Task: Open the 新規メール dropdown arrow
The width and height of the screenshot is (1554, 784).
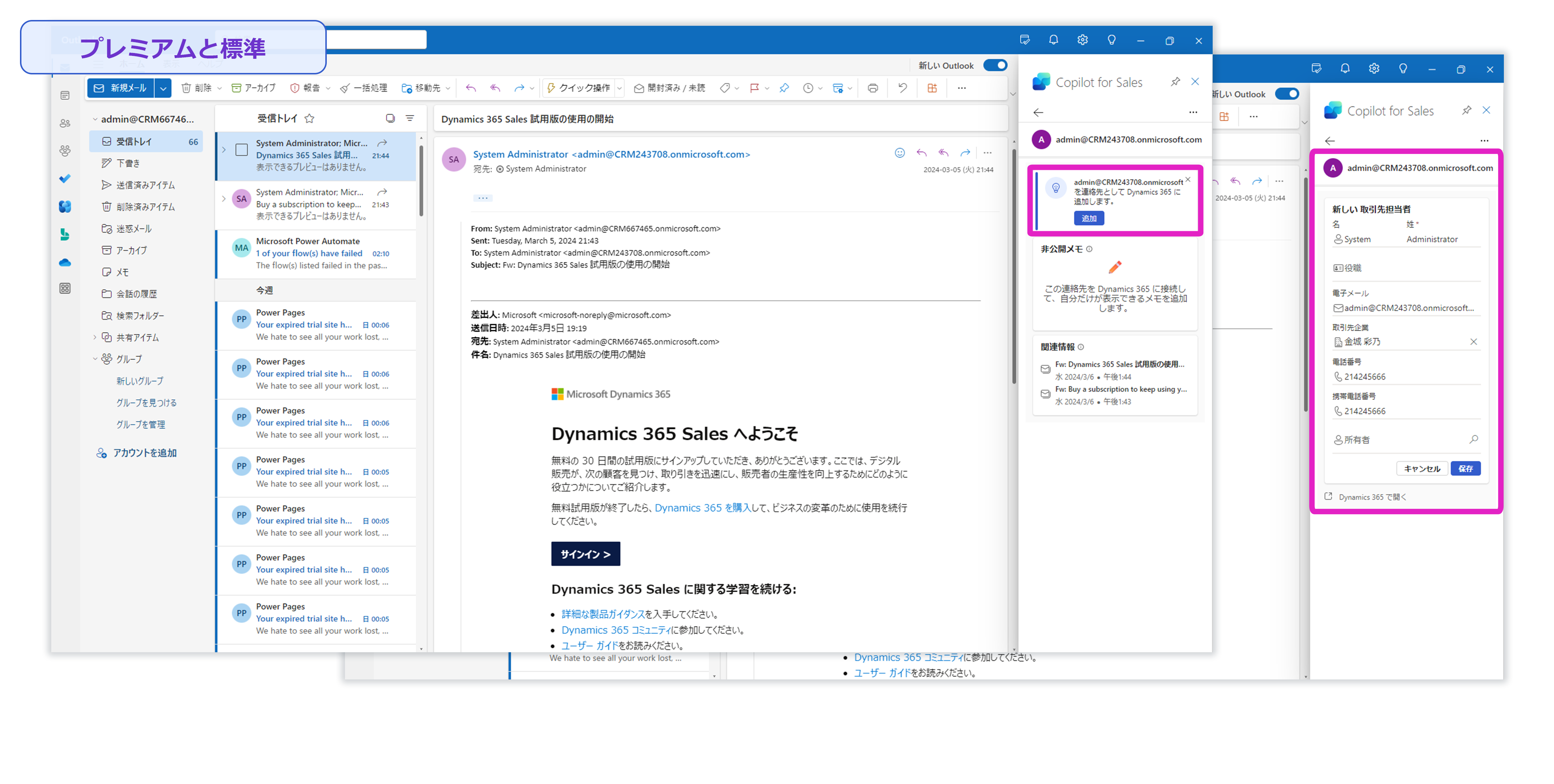Action: pos(163,88)
